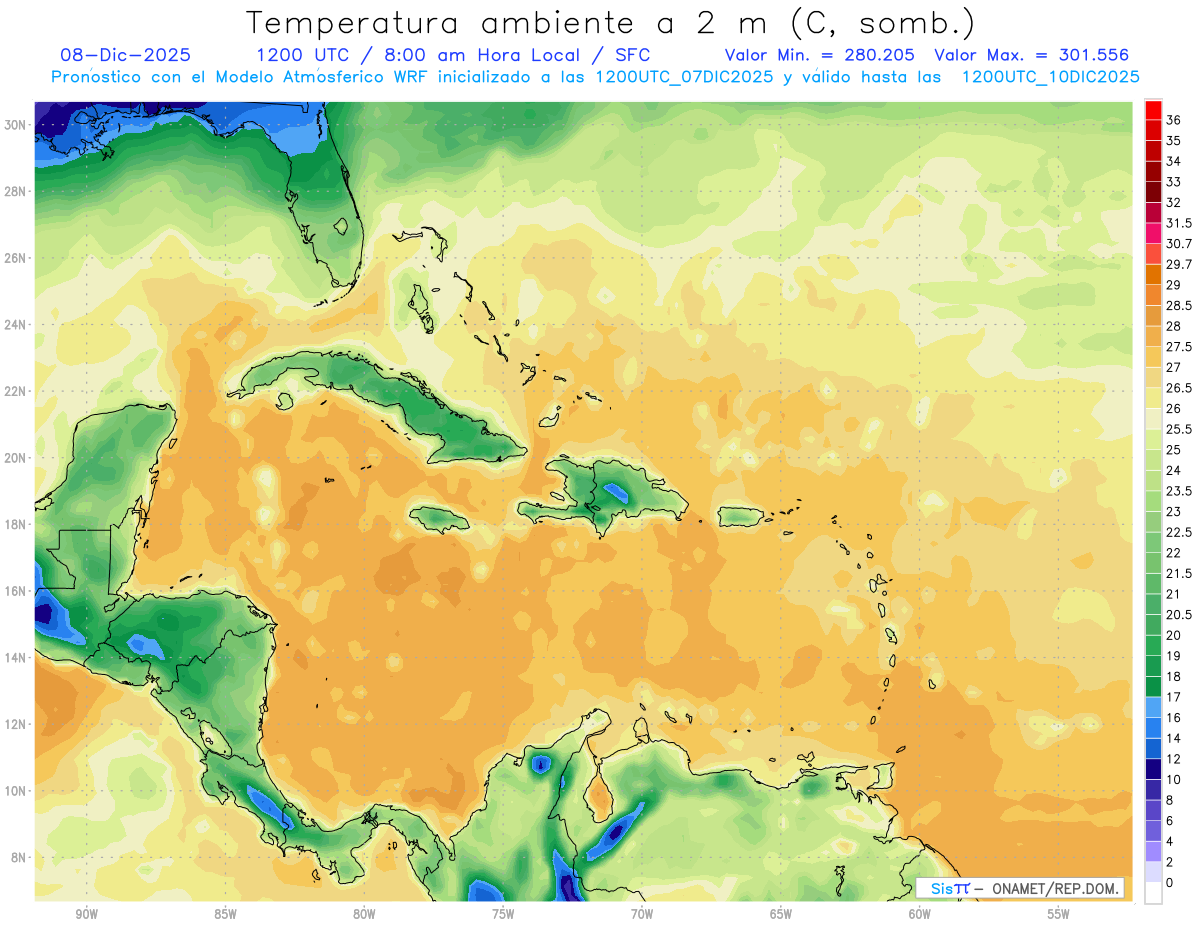Viewport: 1200px width, 927px height.
Task: Click the forecast date "08-Dic-2025"
Action: pyautogui.click(x=125, y=55)
